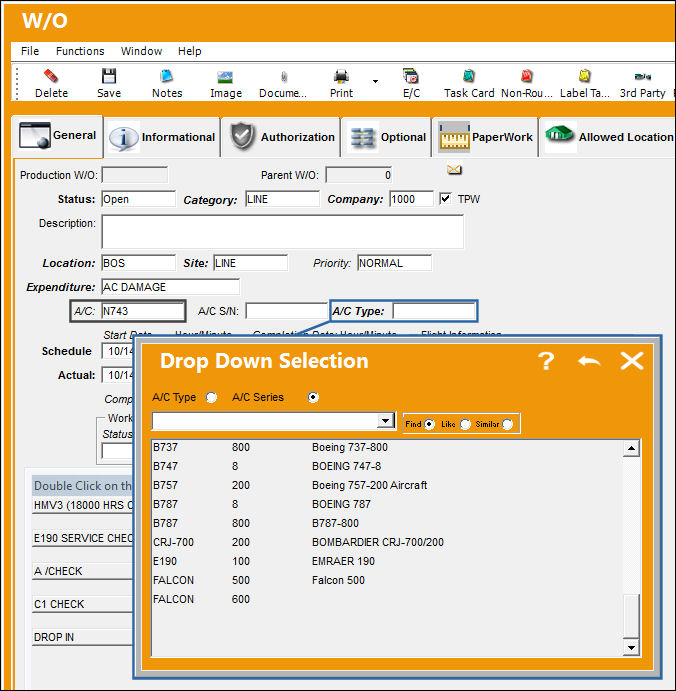Select the B757 200 row

click(x=387, y=485)
